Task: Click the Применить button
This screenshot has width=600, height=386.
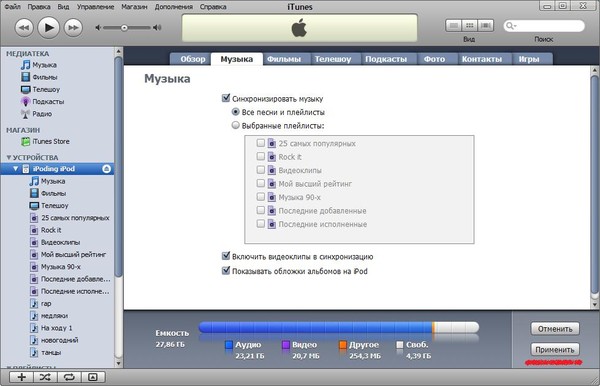Action: point(555,349)
